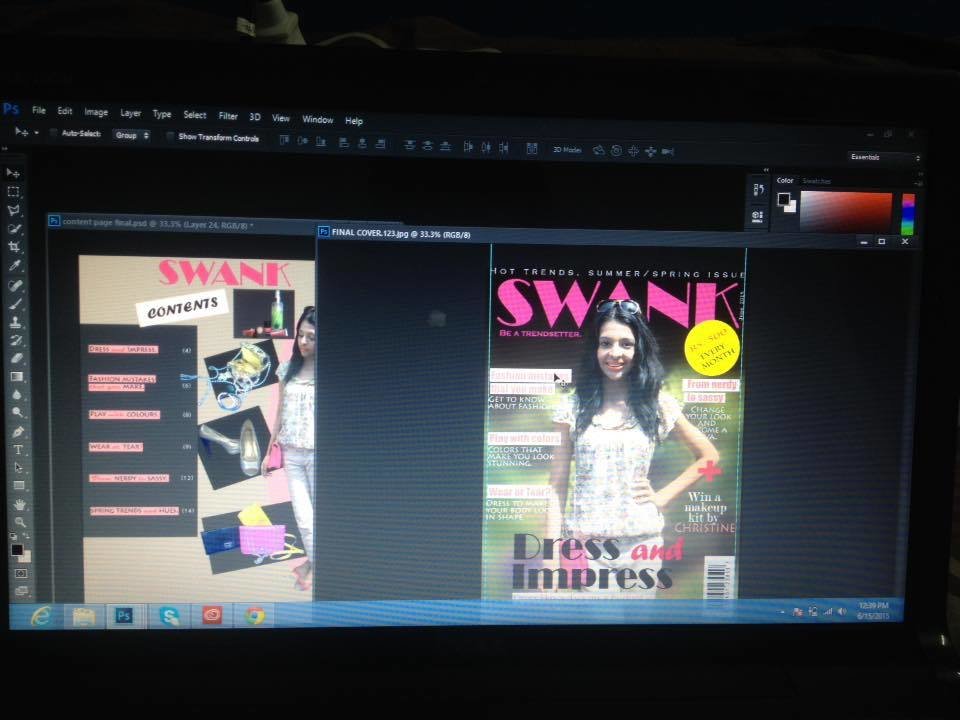Open the Window menu
960x720 pixels.
(x=318, y=119)
